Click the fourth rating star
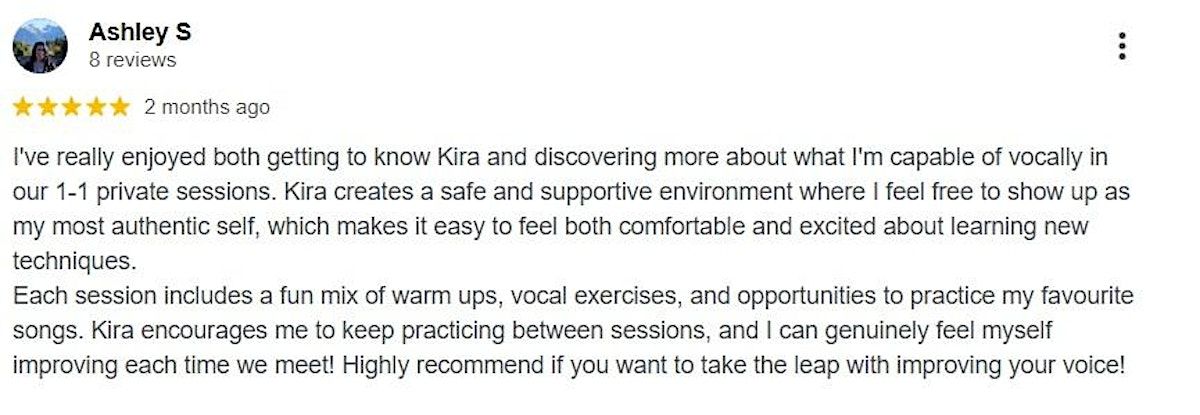 point(95,107)
